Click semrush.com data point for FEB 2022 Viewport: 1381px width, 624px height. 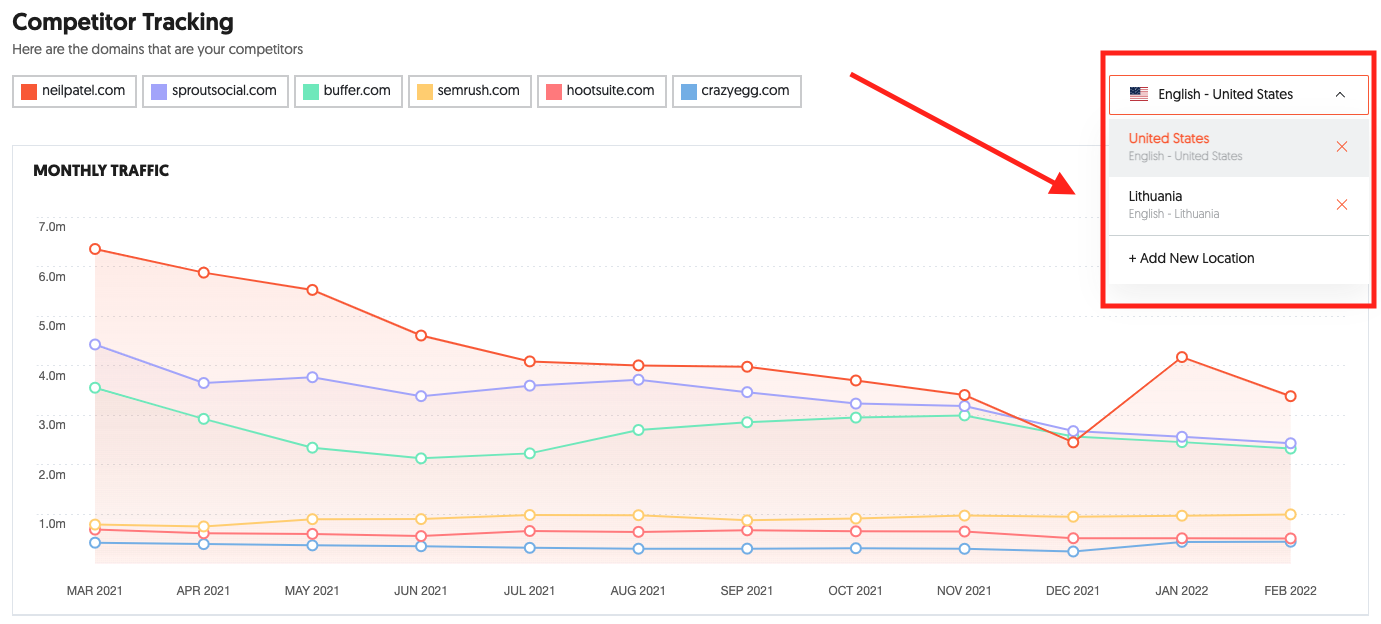(x=1290, y=514)
